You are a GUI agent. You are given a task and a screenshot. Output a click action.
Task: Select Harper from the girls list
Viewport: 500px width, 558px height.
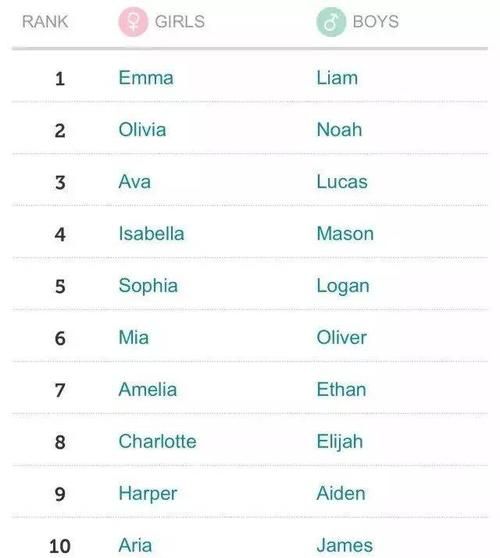coord(148,494)
